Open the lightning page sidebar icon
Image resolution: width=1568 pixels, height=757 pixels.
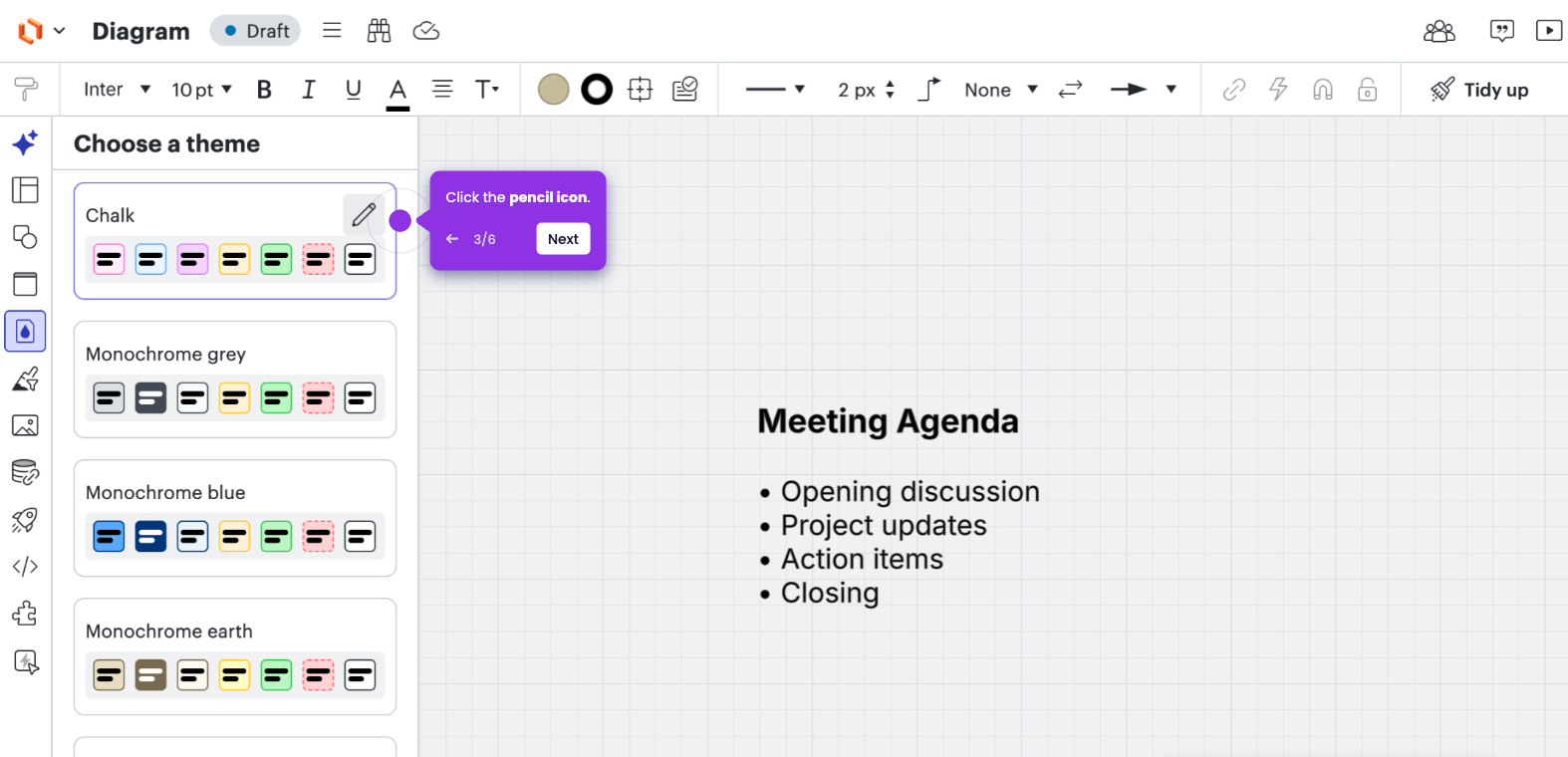tap(26, 661)
